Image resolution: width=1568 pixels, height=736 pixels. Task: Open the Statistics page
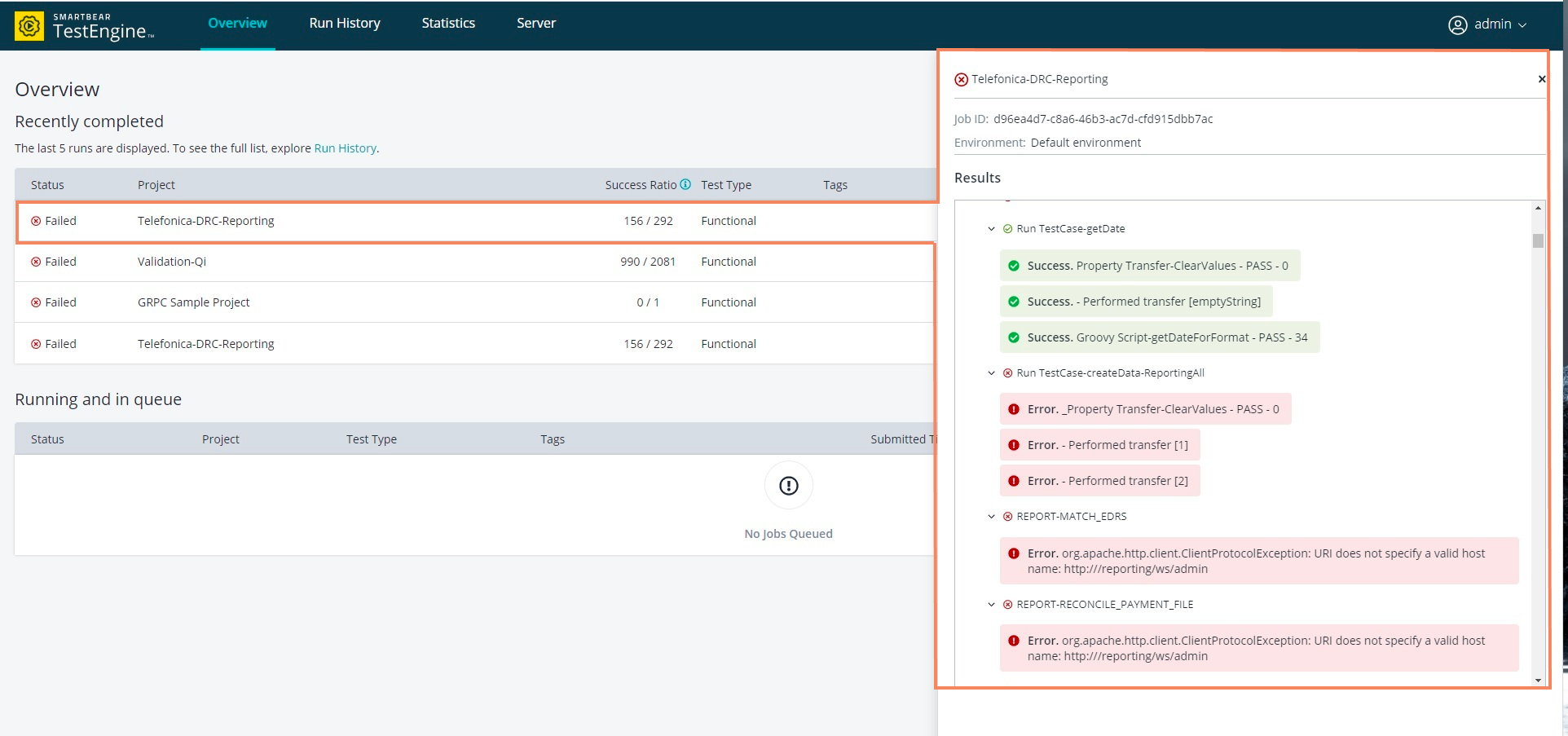tap(447, 23)
